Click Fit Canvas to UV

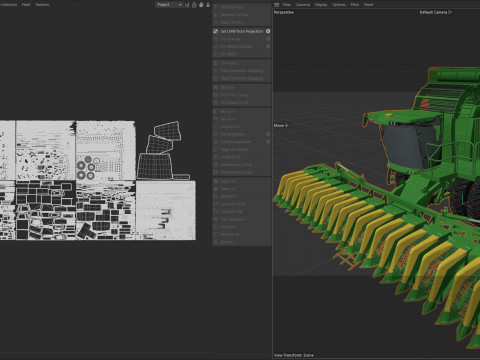tap(242, 103)
